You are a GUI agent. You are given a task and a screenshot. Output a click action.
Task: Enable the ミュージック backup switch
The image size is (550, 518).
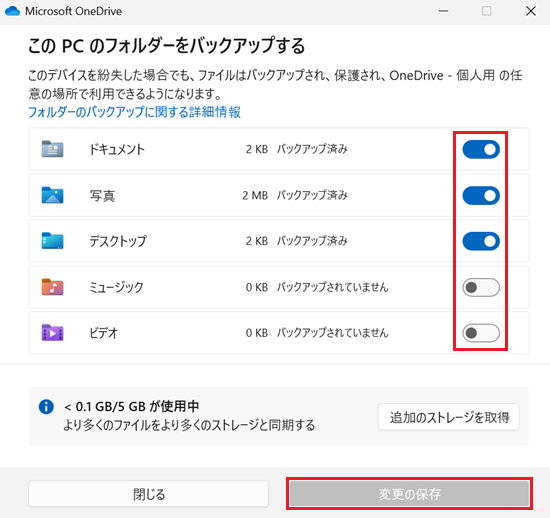point(481,287)
